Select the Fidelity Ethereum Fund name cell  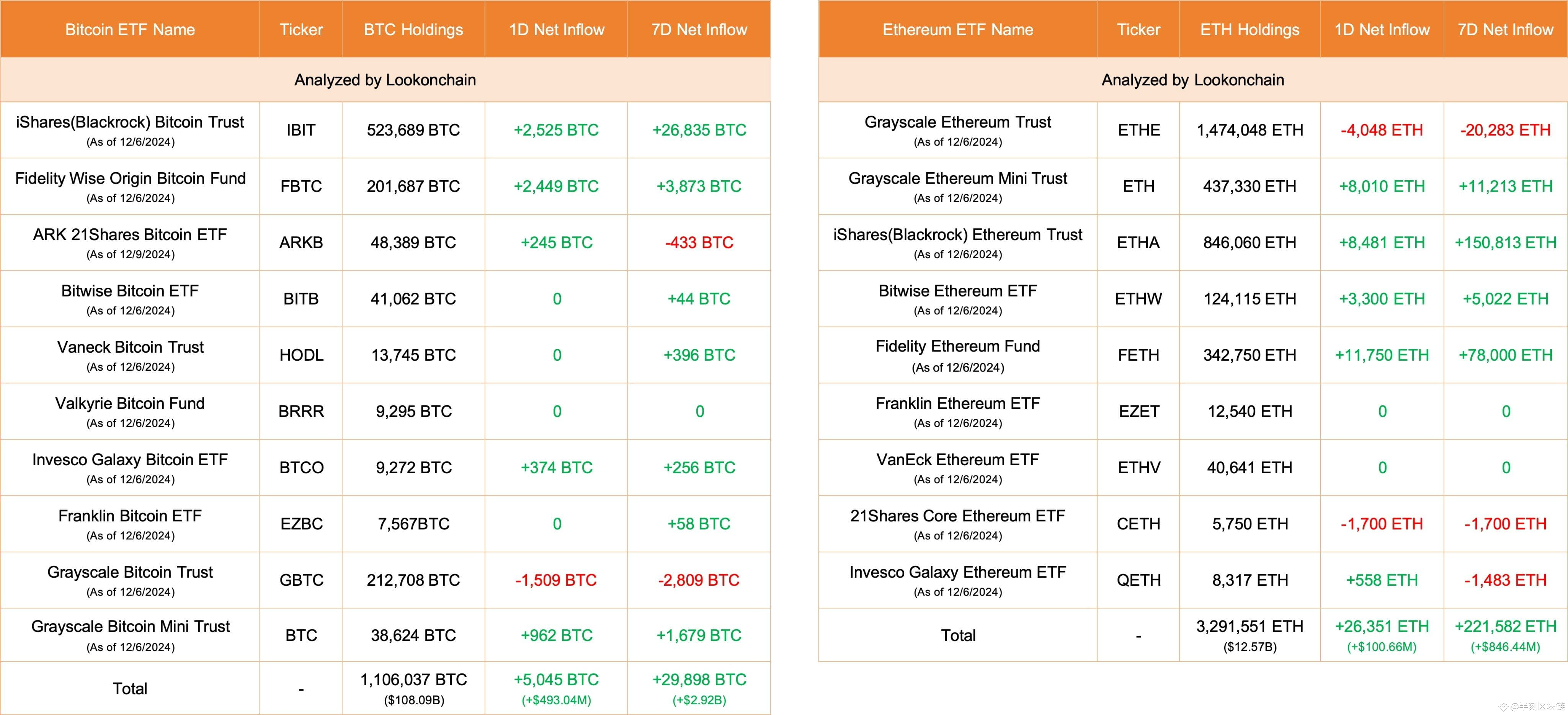click(x=957, y=355)
